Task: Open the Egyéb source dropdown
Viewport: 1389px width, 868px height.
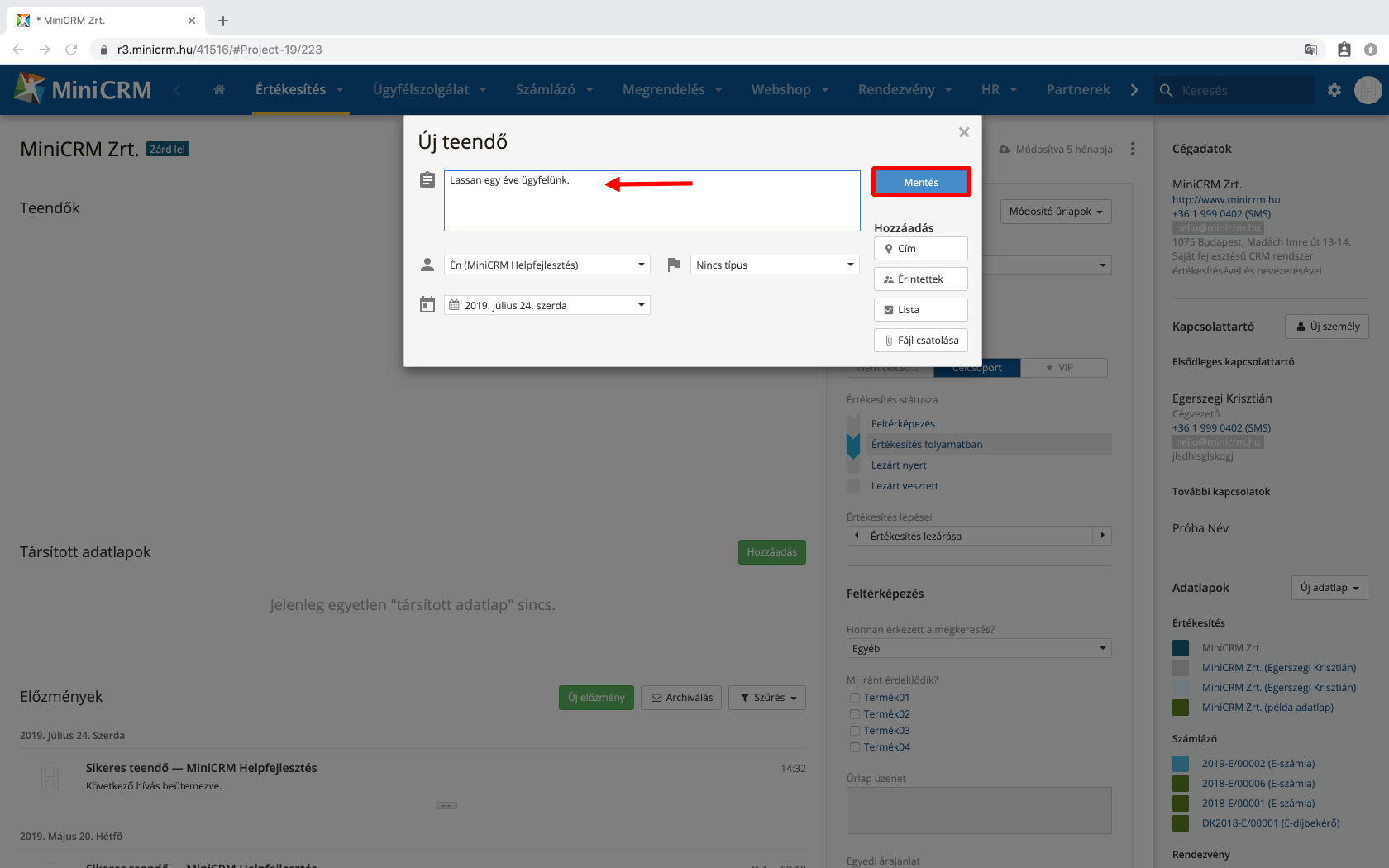Action: (979, 649)
